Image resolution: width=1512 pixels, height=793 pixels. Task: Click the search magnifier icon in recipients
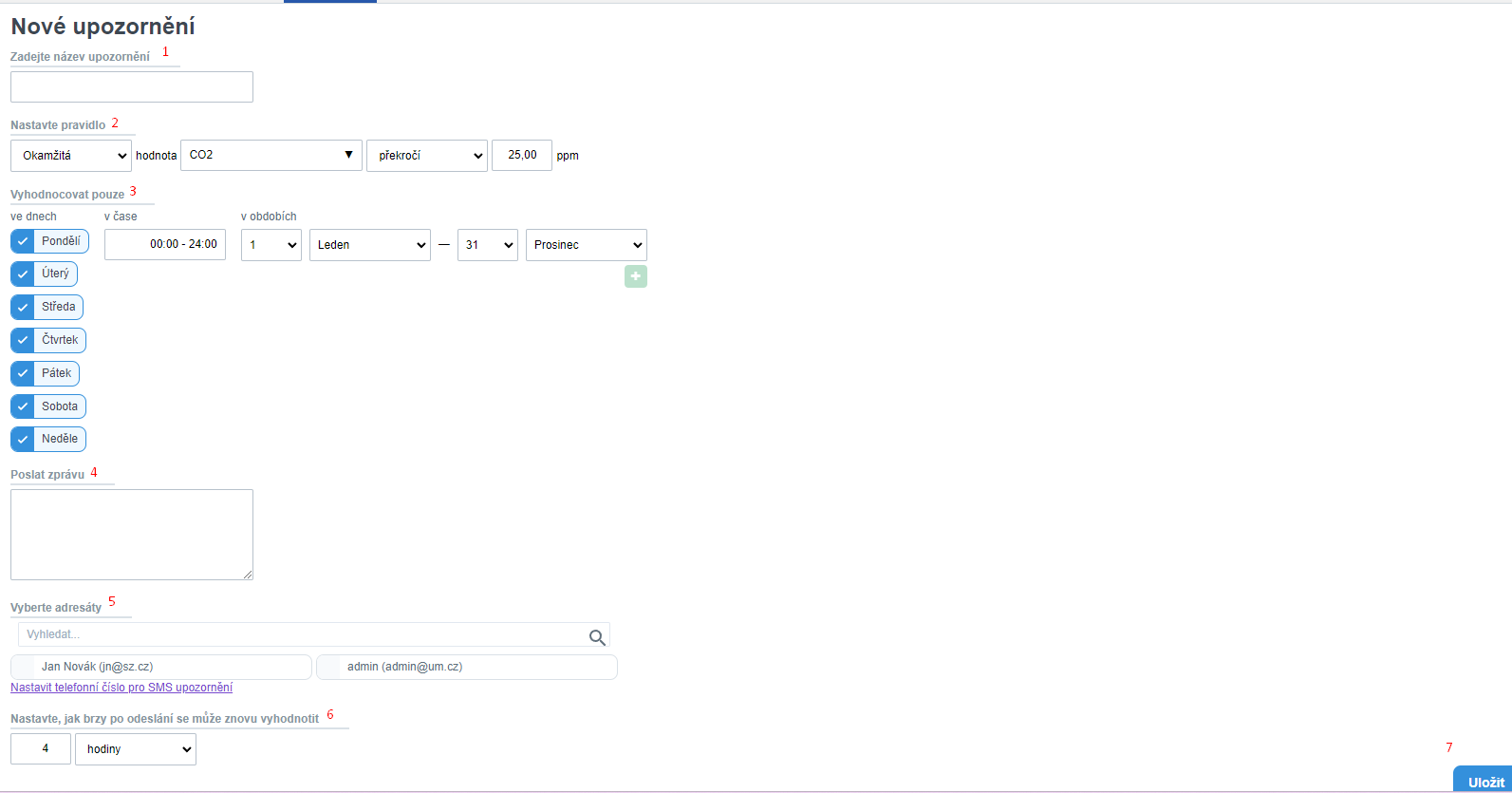click(597, 637)
